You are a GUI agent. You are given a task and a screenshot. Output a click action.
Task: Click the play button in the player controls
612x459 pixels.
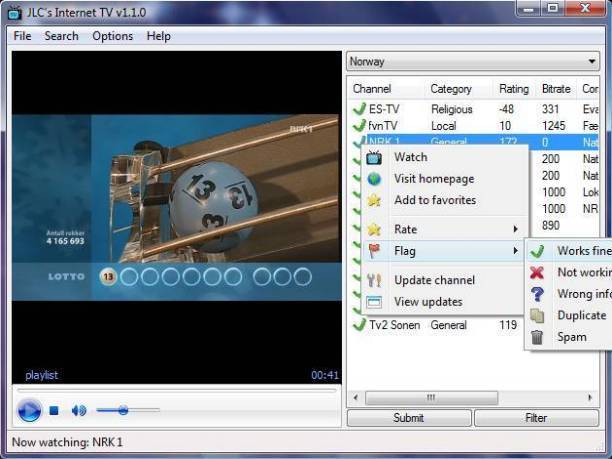pos(29,411)
